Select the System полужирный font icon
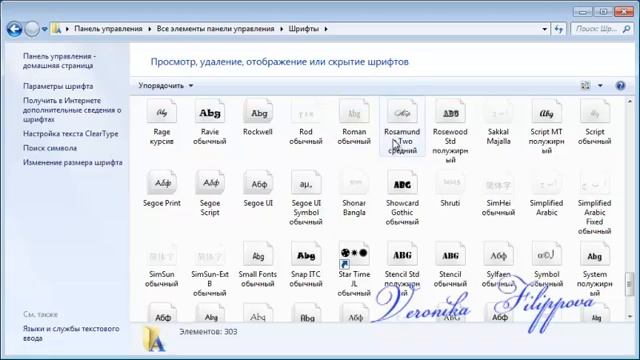Image resolution: width=640 pixels, height=360 pixels. tap(594, 254)
